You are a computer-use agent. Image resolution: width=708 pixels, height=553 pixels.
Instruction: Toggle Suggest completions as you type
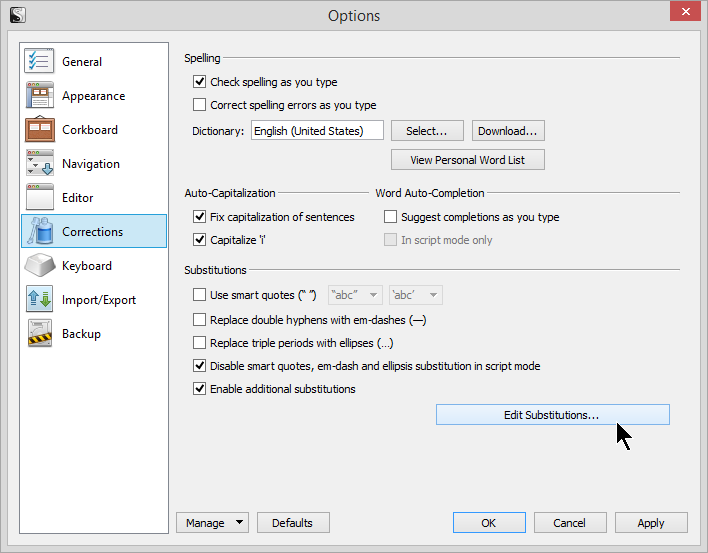[391, 217]
